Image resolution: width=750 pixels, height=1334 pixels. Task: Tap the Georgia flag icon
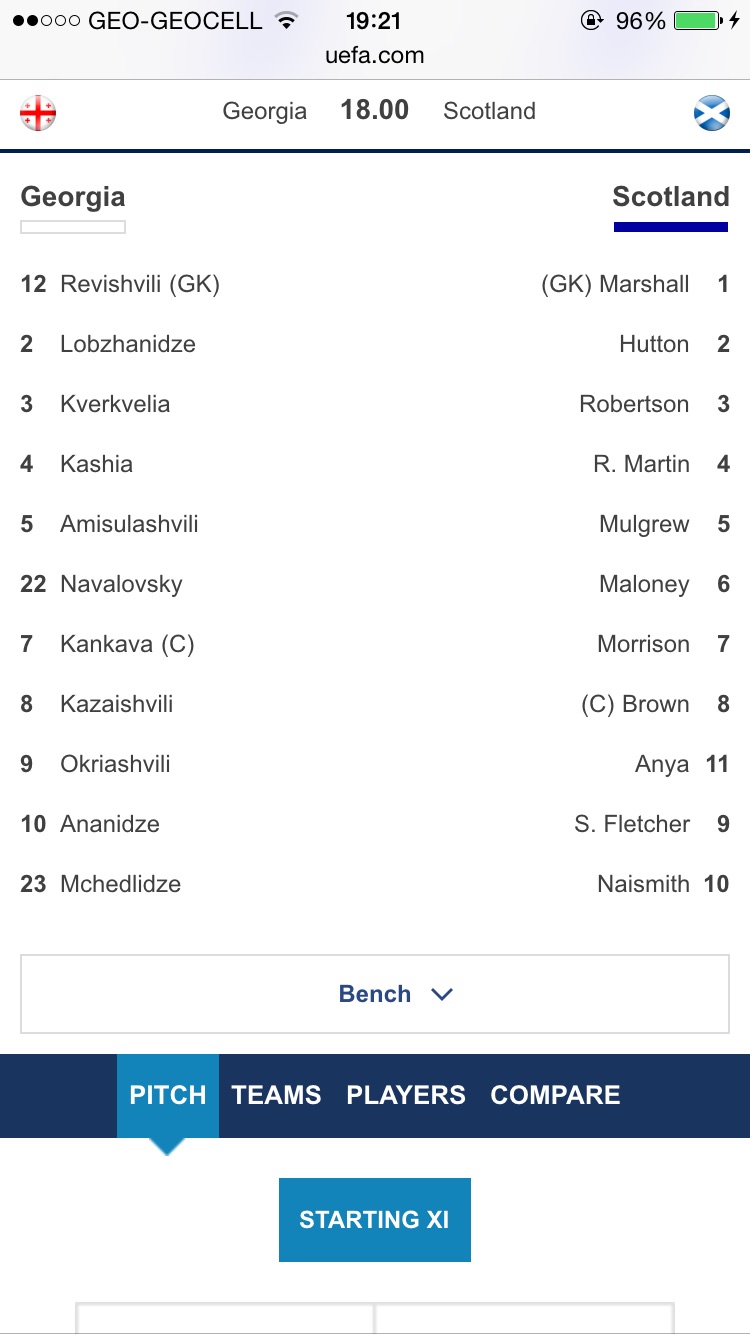(x=38, y=114)
